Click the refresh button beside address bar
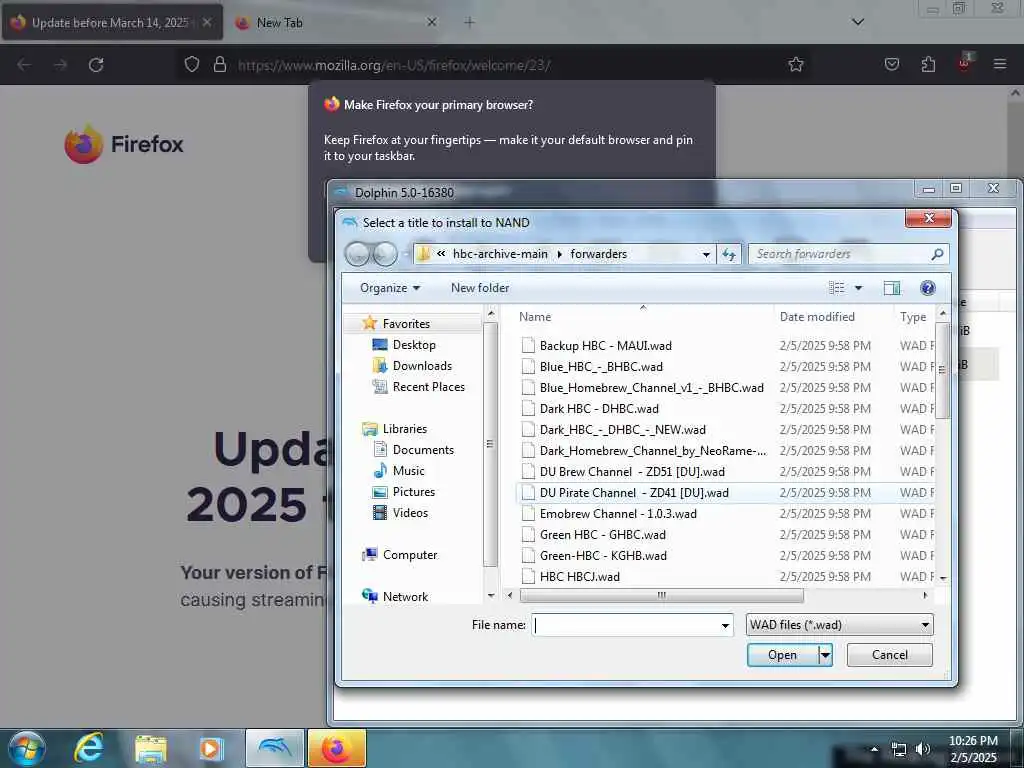 click(x=729, y=254)
